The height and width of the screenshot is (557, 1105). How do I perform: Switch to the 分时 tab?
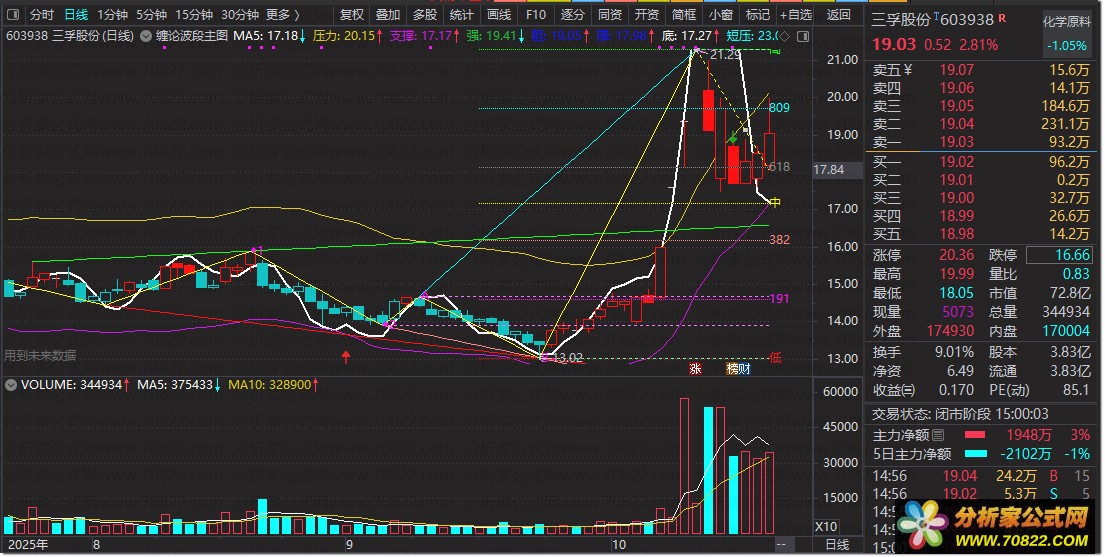(x=41, y=15)
